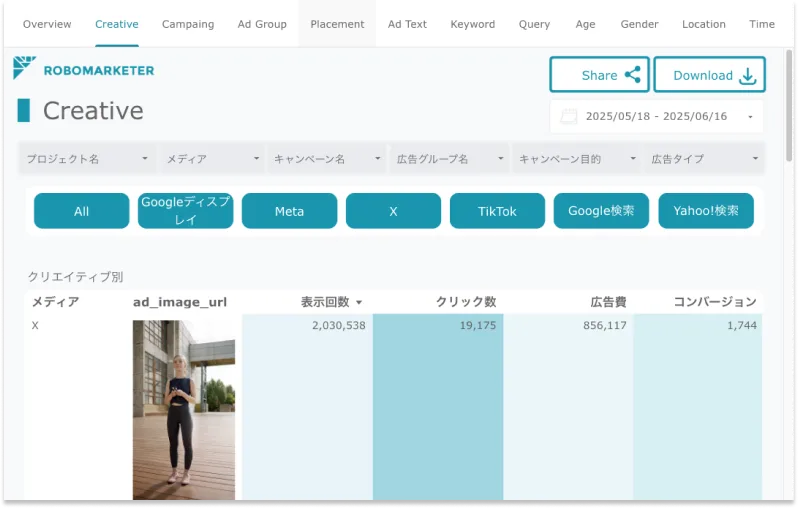
Task: Click the calendar icon in date range
Action: [569, 117]
